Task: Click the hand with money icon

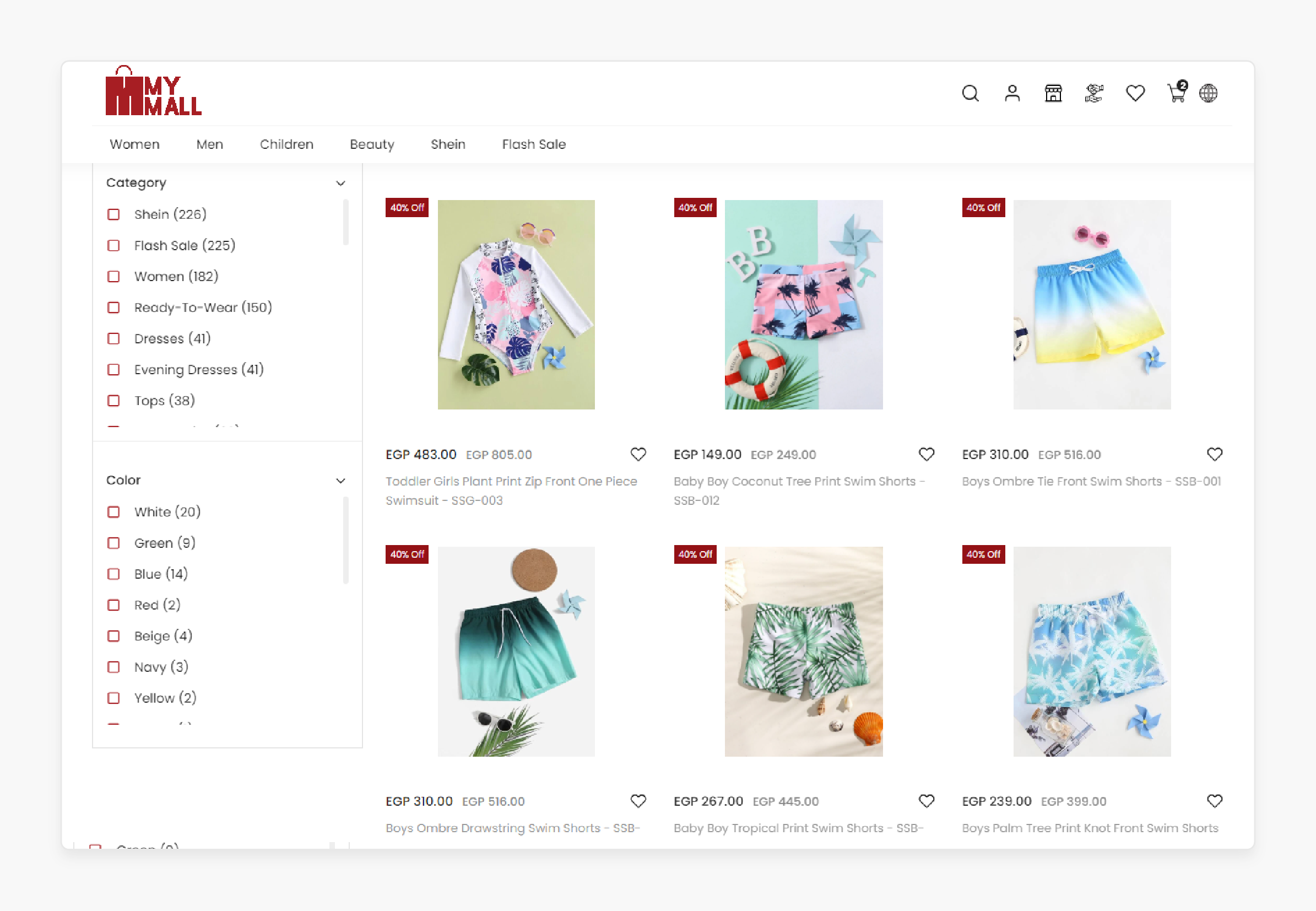Action: coord(1093,93)
